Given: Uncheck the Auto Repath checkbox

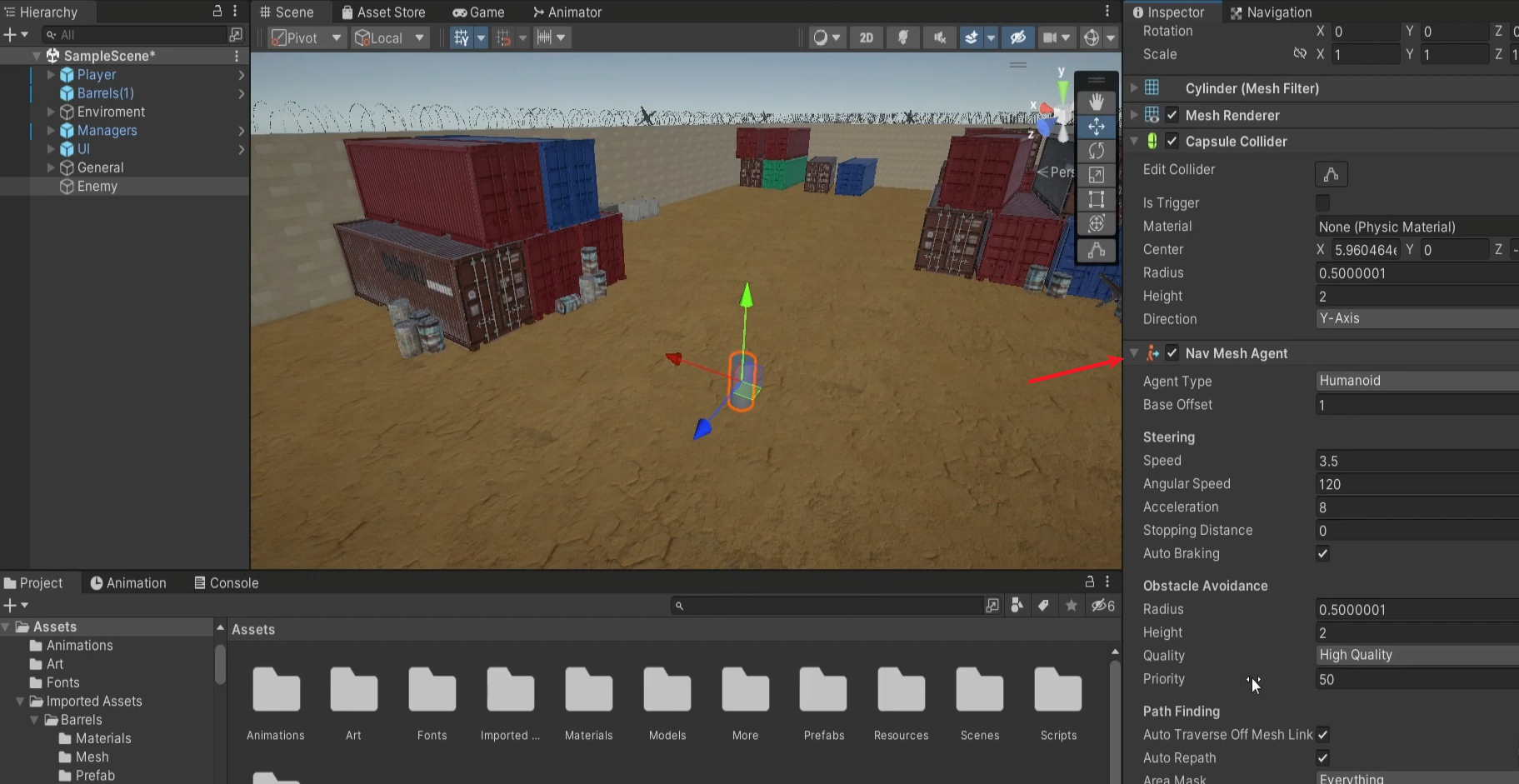Looking at the screenshot, I should pos(1322,757).
